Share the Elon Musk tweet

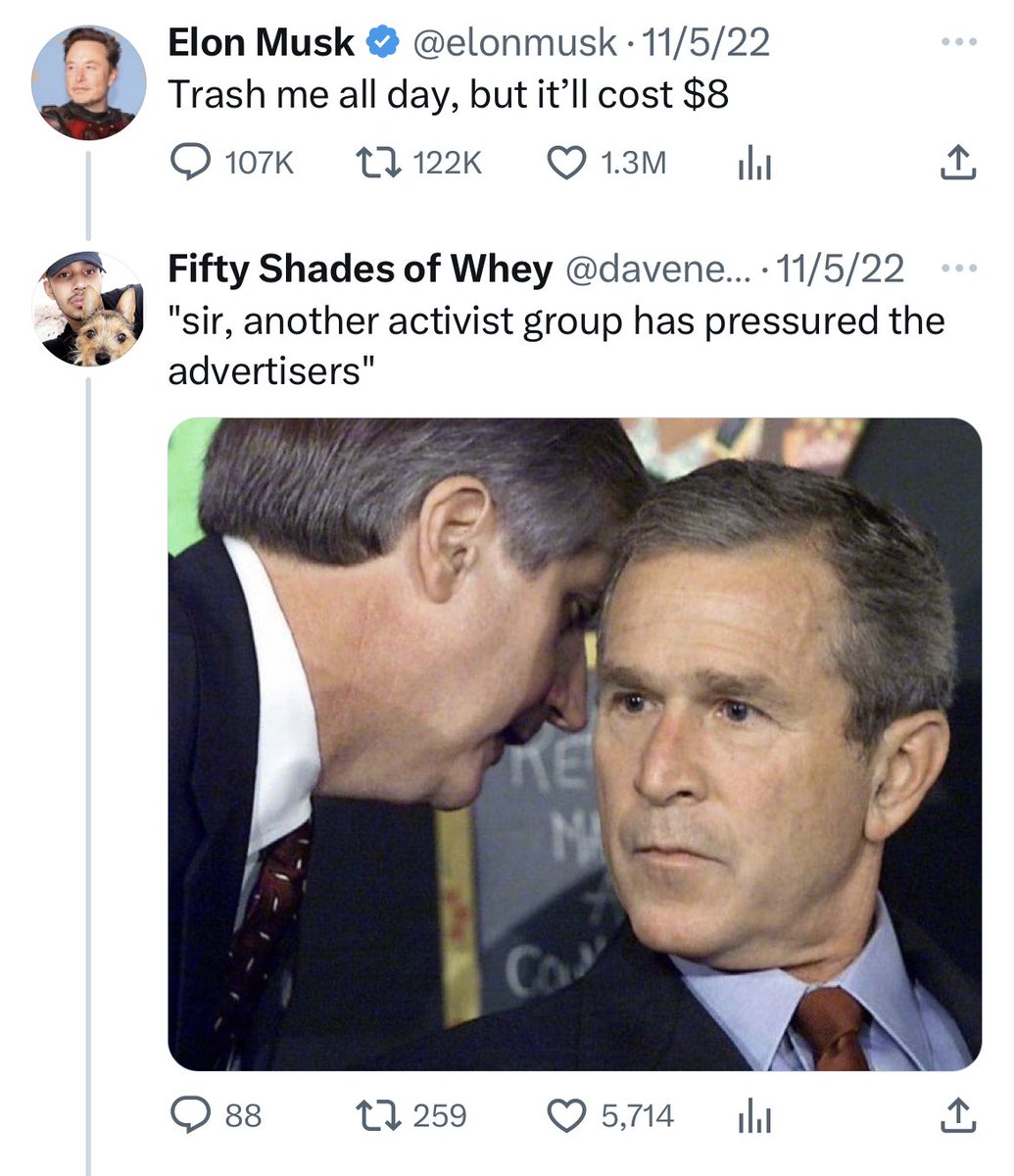[958, 163]
